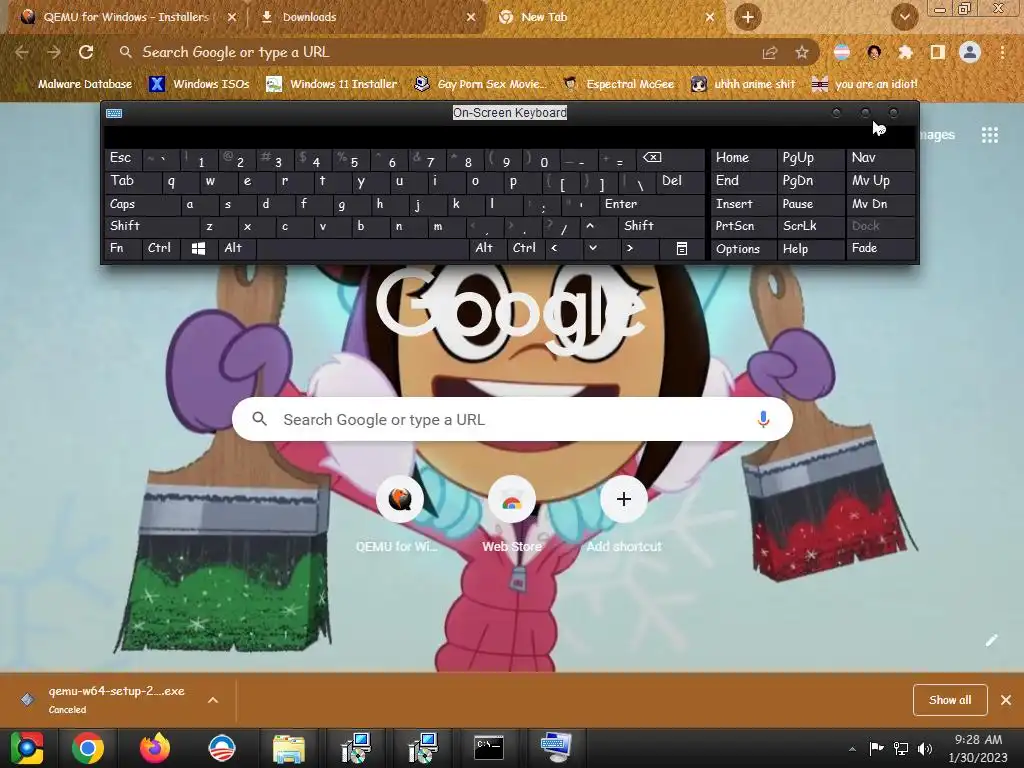Toggle the Nav key on On-Screen Keyboard

point(881,158)
